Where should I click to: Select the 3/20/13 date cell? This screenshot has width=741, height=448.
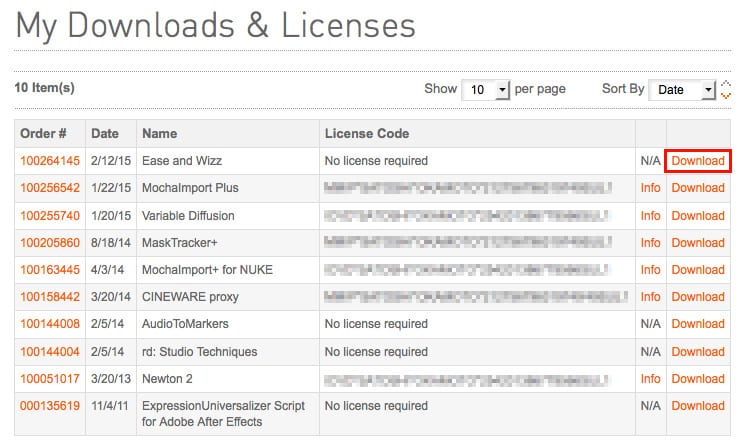pos(111,379)
